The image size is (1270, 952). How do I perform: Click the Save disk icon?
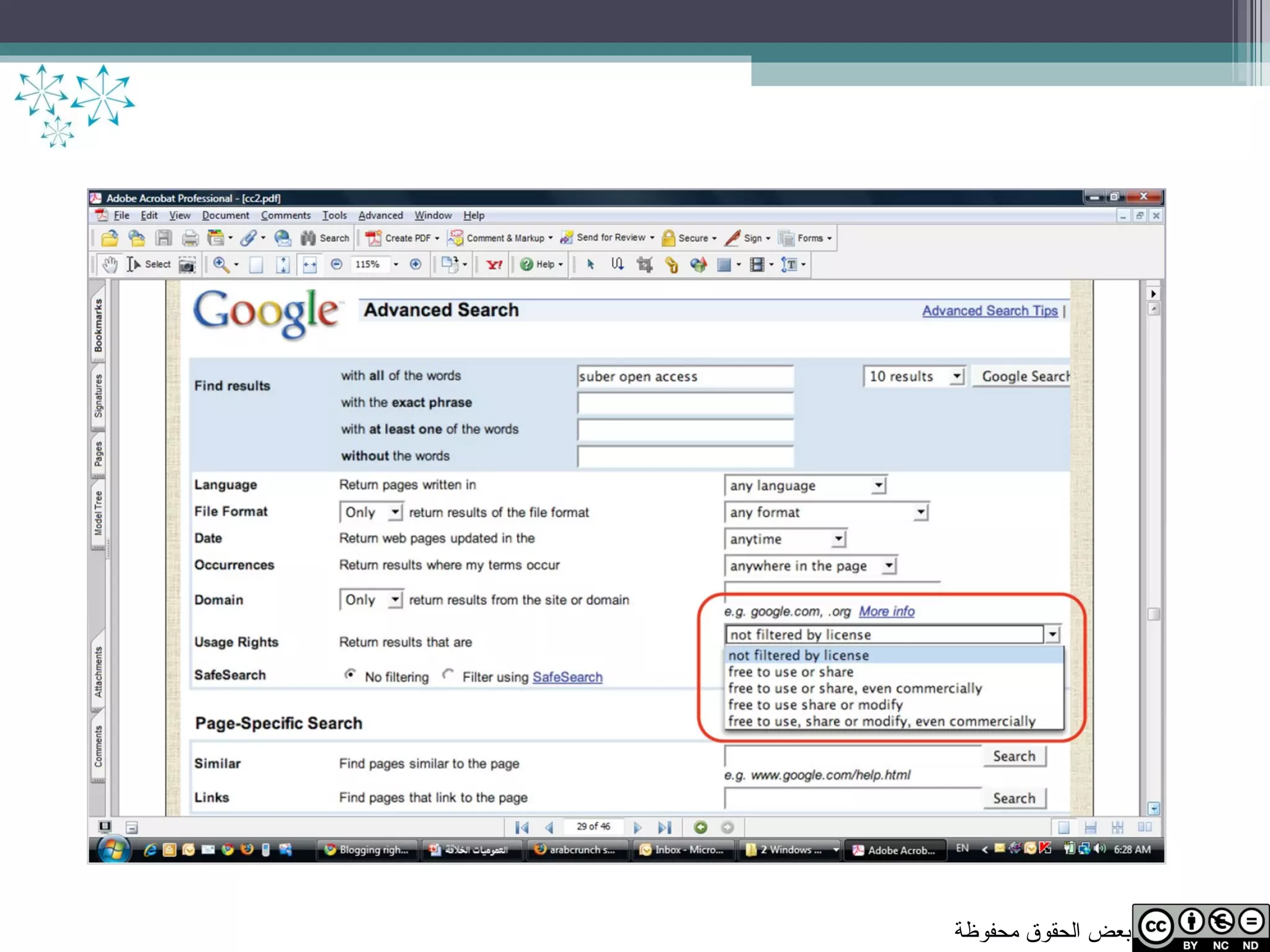(164, 238)
